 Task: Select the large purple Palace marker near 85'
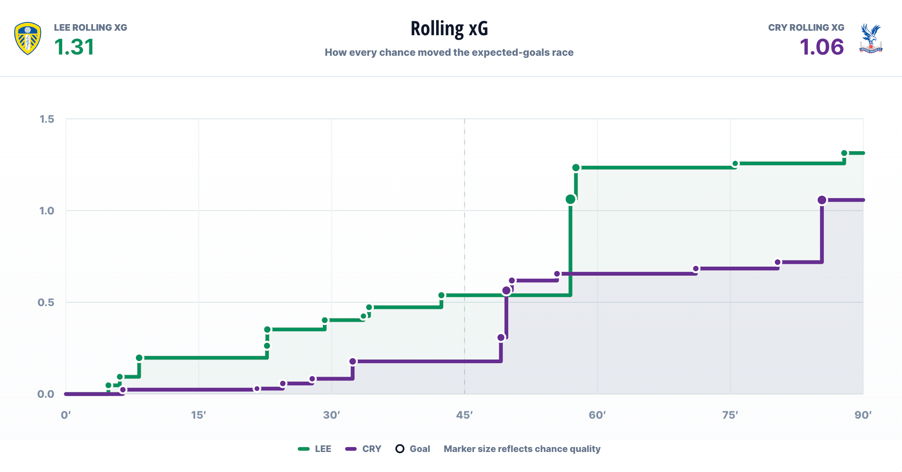tap(821, 200)
